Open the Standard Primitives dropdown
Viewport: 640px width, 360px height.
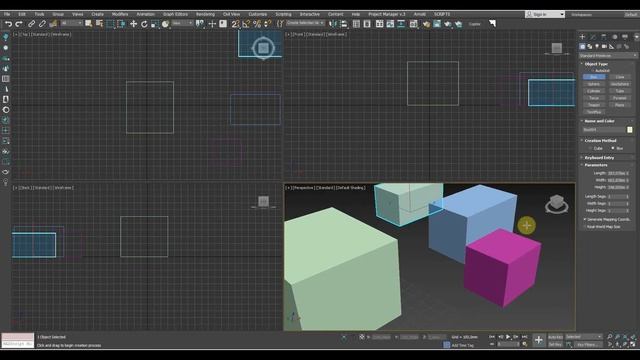tap(608, 56)
